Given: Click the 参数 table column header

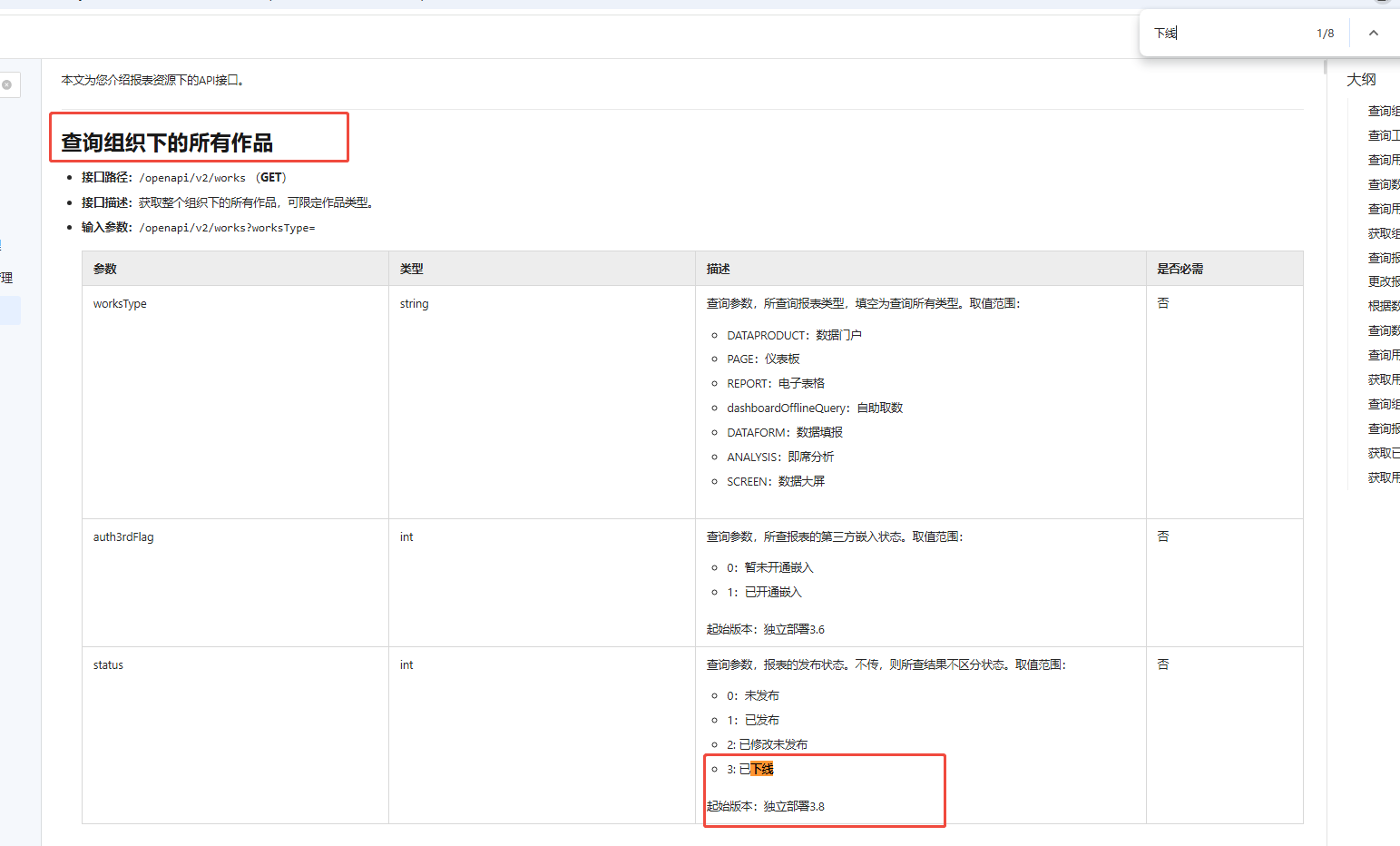Looking at the screenshot, I should [105, 269].
